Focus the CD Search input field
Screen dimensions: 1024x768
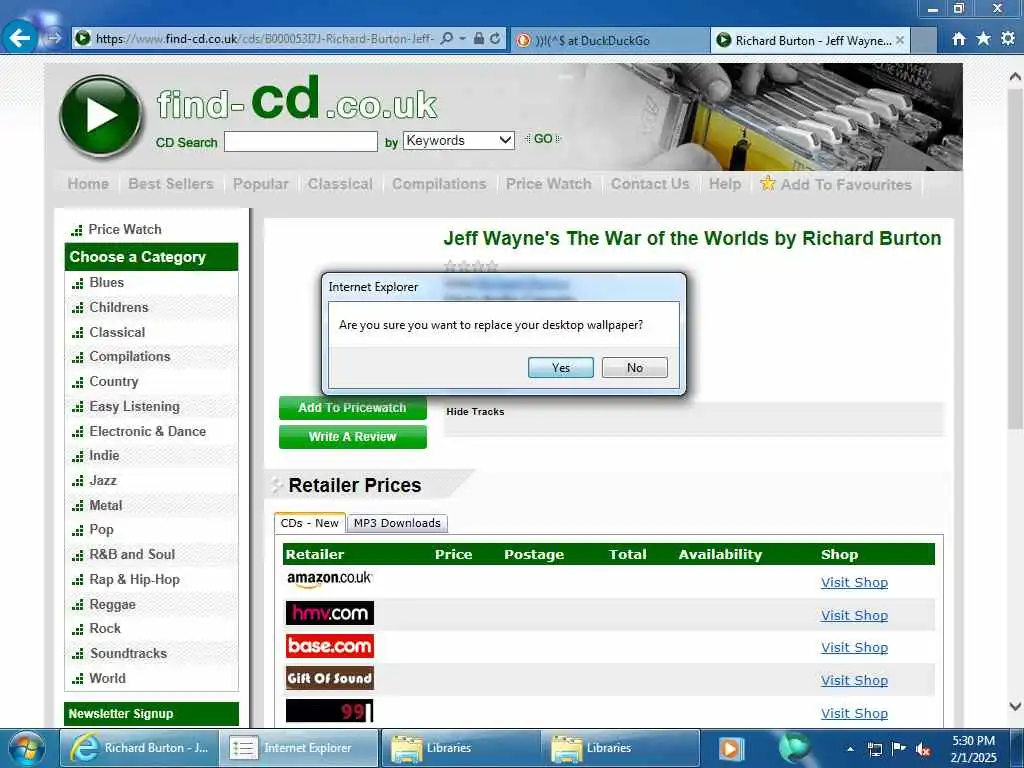click(x=301, y=142)
